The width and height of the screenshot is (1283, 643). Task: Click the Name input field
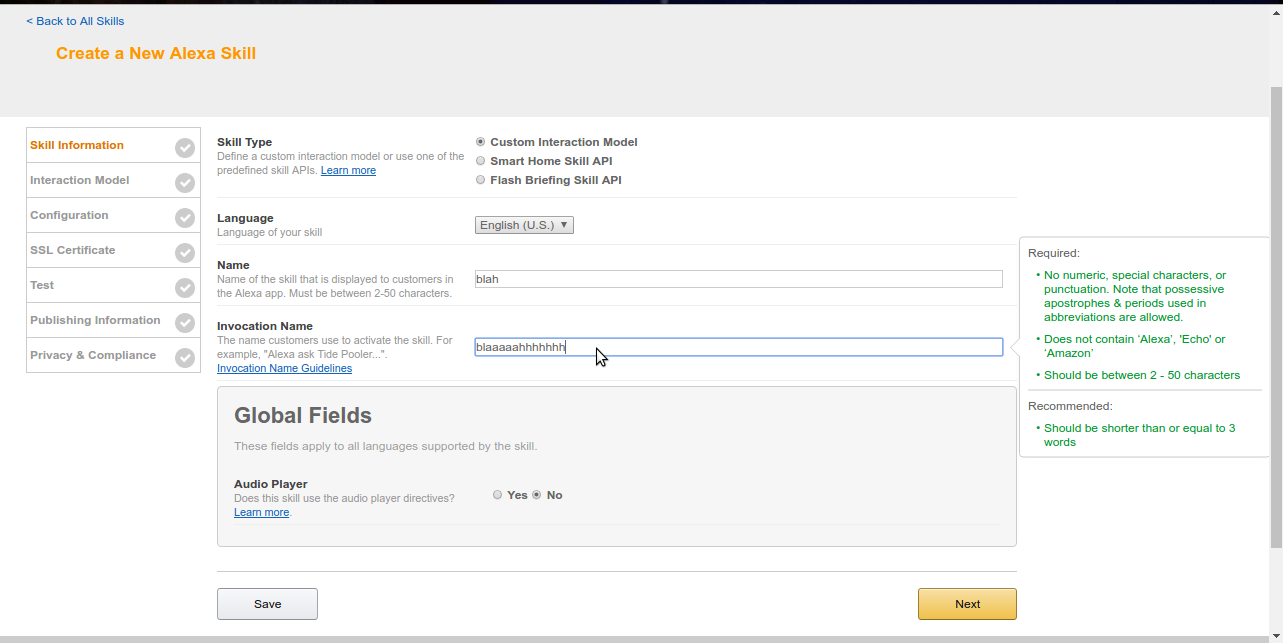(x=739, y=279)
